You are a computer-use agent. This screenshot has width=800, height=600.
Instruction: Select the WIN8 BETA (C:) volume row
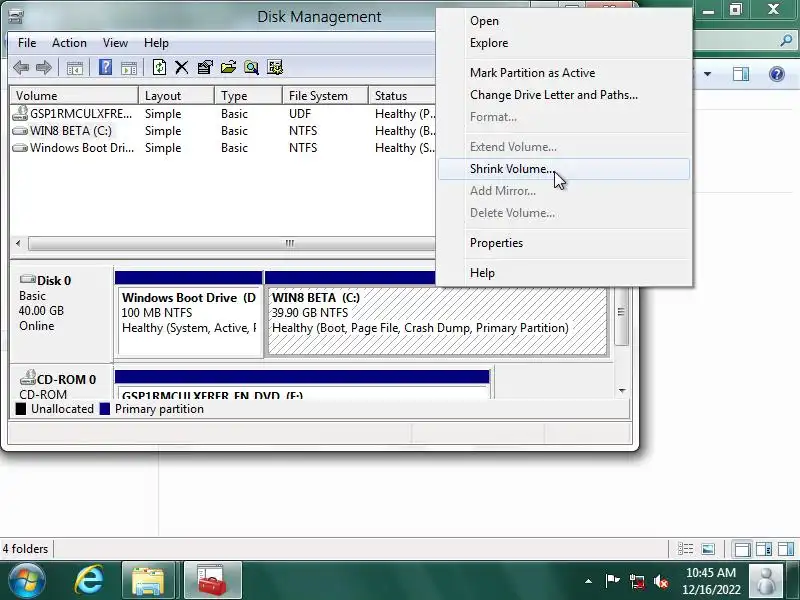click(223, 131)
